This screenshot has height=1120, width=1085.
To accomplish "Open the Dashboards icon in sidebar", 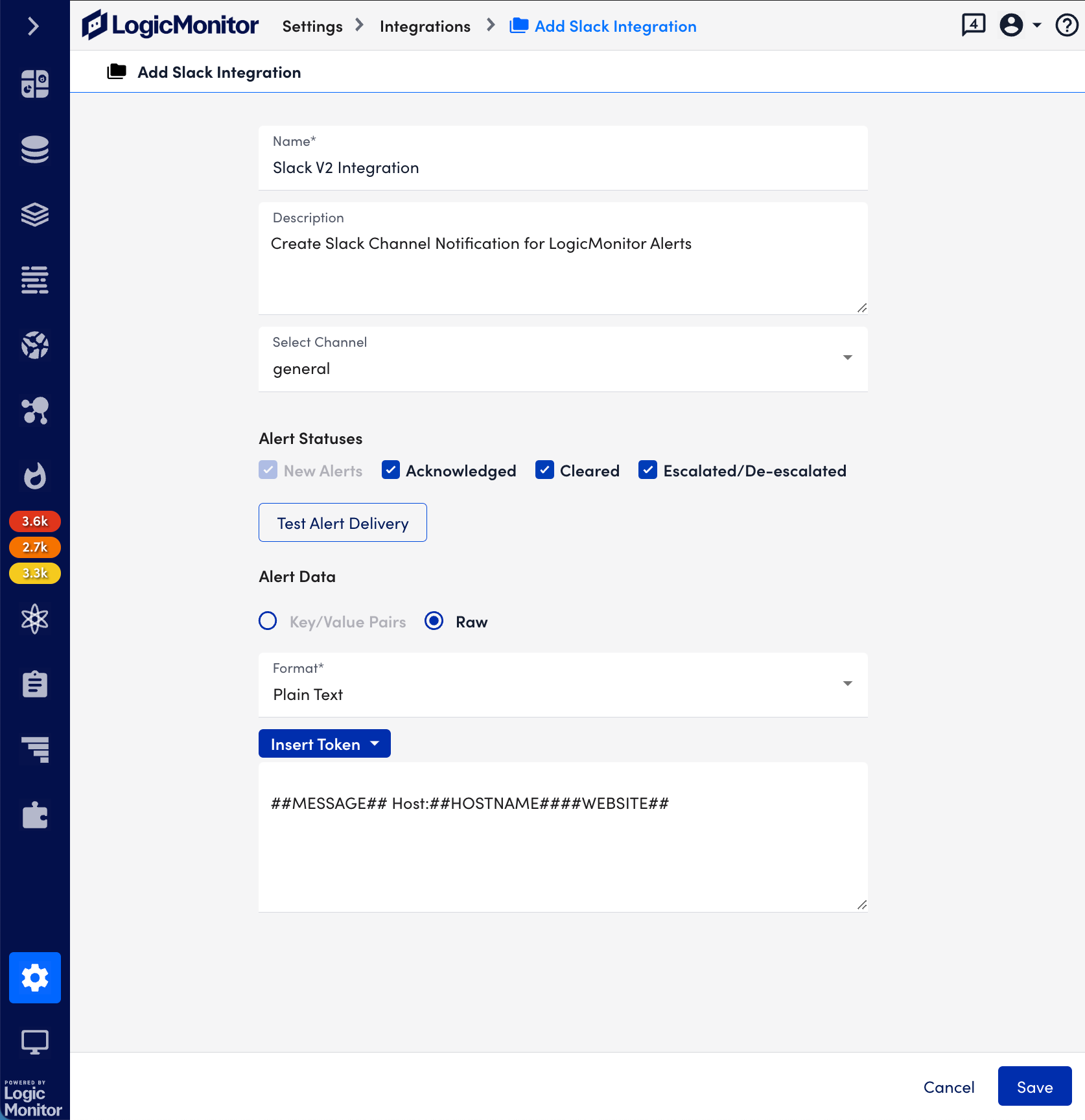I will (x=35, y=84).
